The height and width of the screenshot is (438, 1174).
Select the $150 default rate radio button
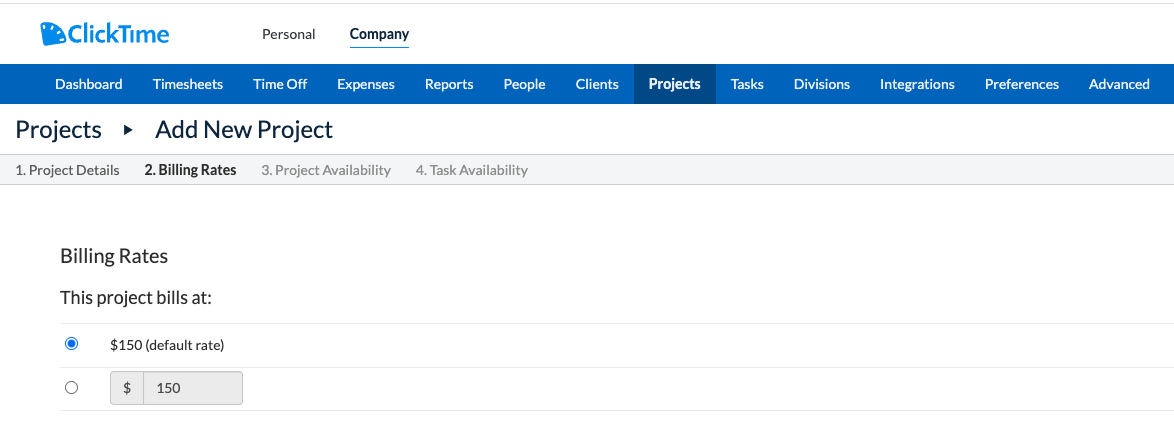pyautogui.click(x=71, y=344)
